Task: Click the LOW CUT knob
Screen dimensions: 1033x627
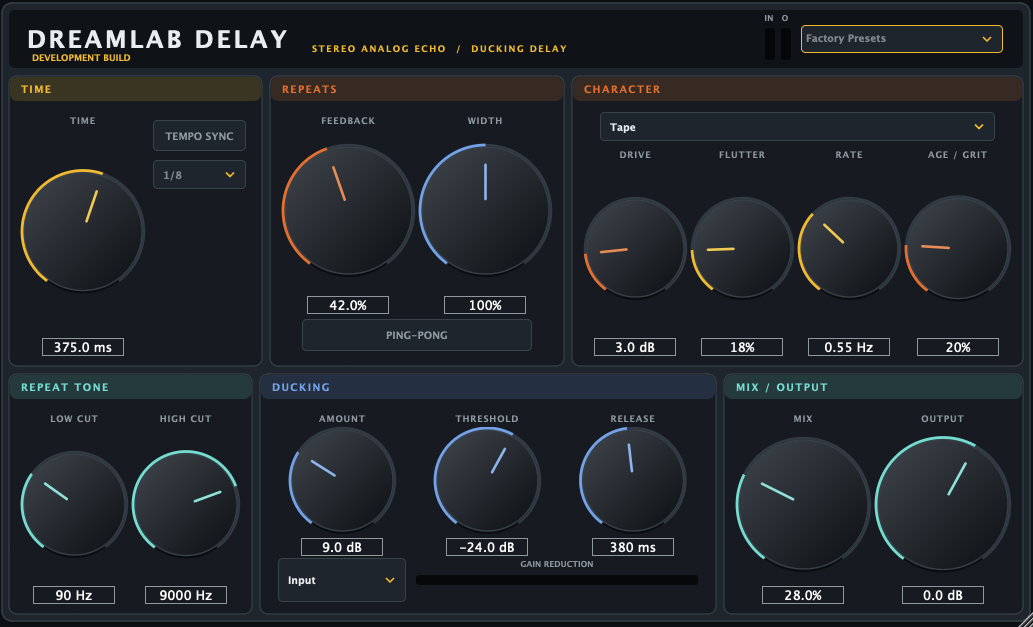Action: 74,504
